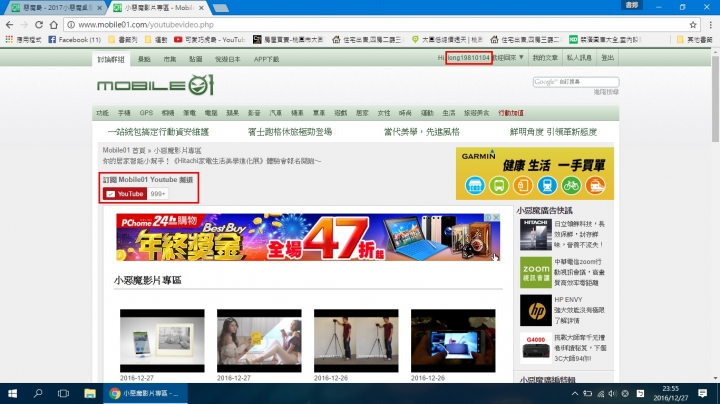Click the Garmin train icon in ad

pos(547,186)
